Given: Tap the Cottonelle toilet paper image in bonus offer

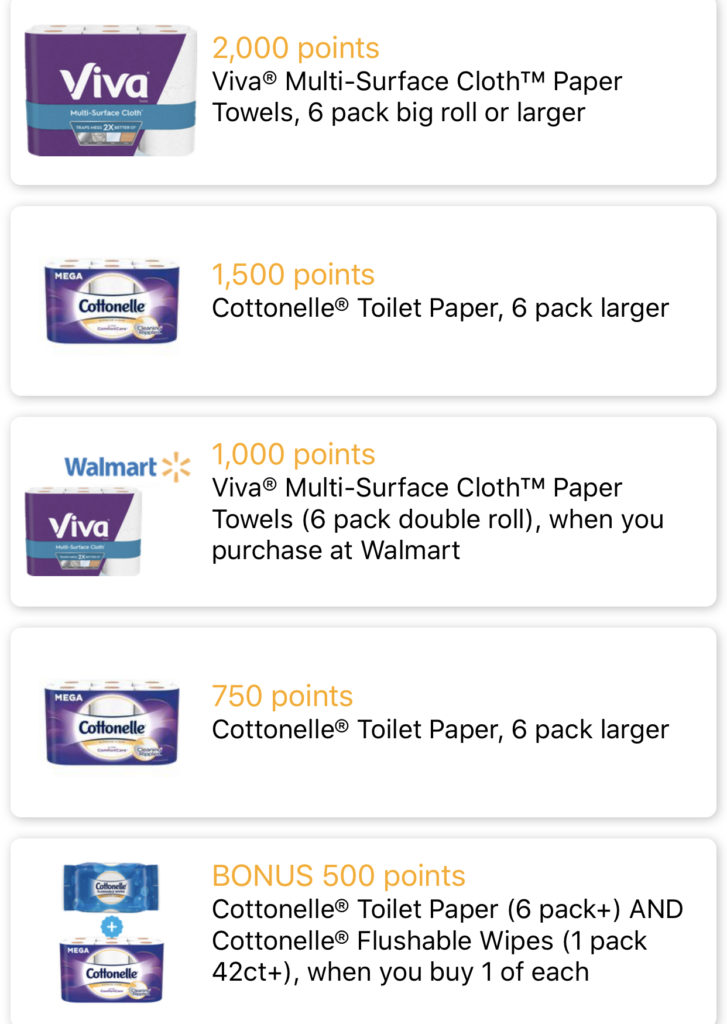Looking at the screenshot, I should coord(112,971).
